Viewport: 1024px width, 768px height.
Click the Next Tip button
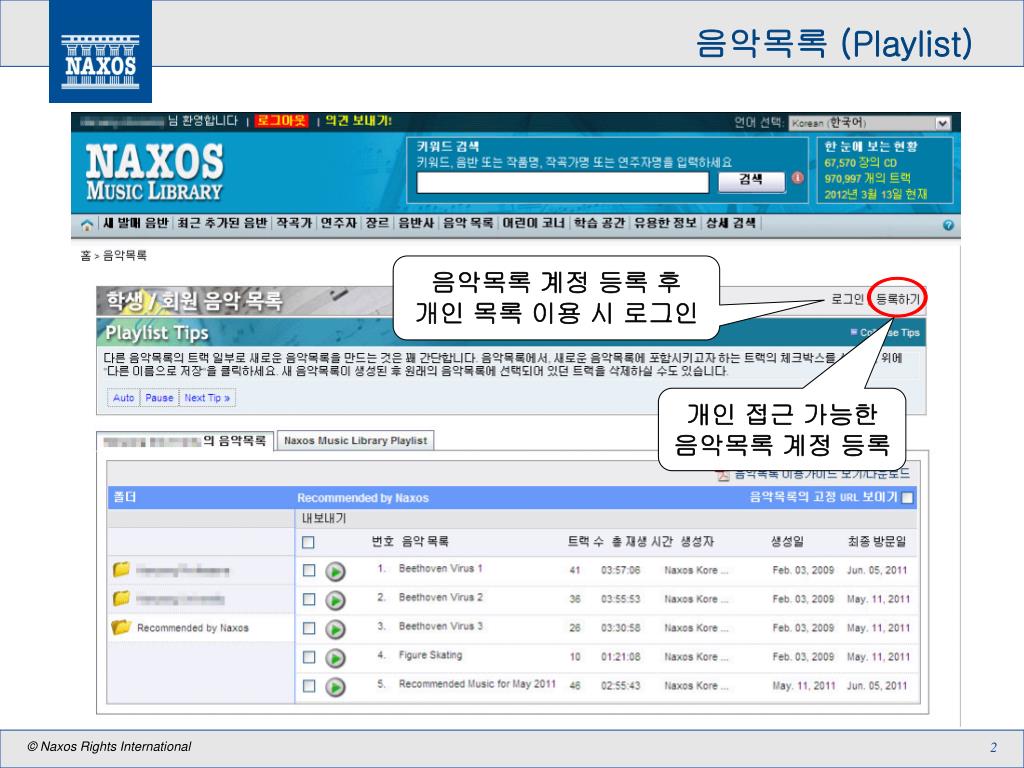pyautogui.click(x=207, y=398)
